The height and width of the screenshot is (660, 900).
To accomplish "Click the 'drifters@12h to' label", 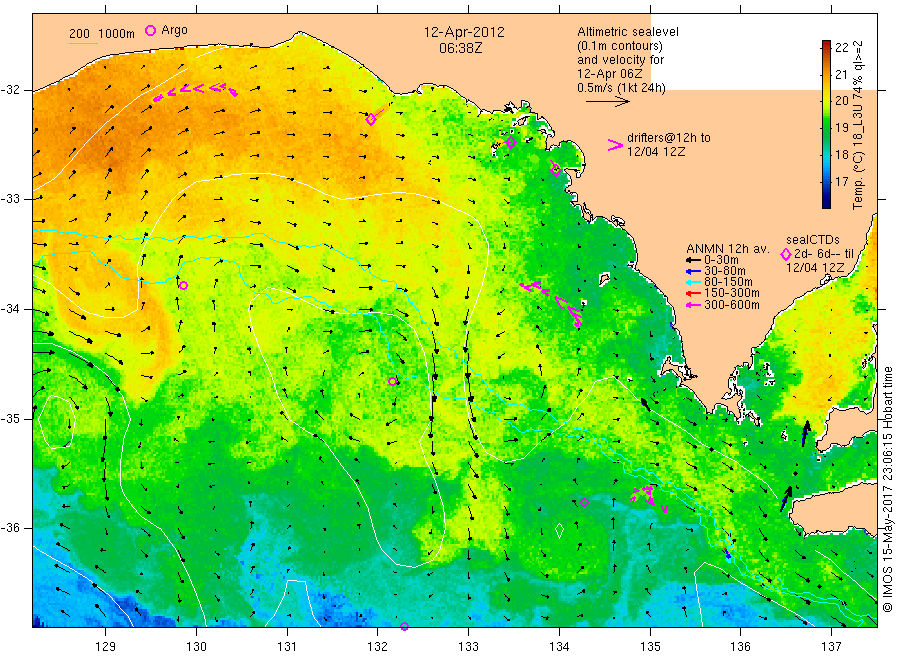I will (x=669, y=138).
